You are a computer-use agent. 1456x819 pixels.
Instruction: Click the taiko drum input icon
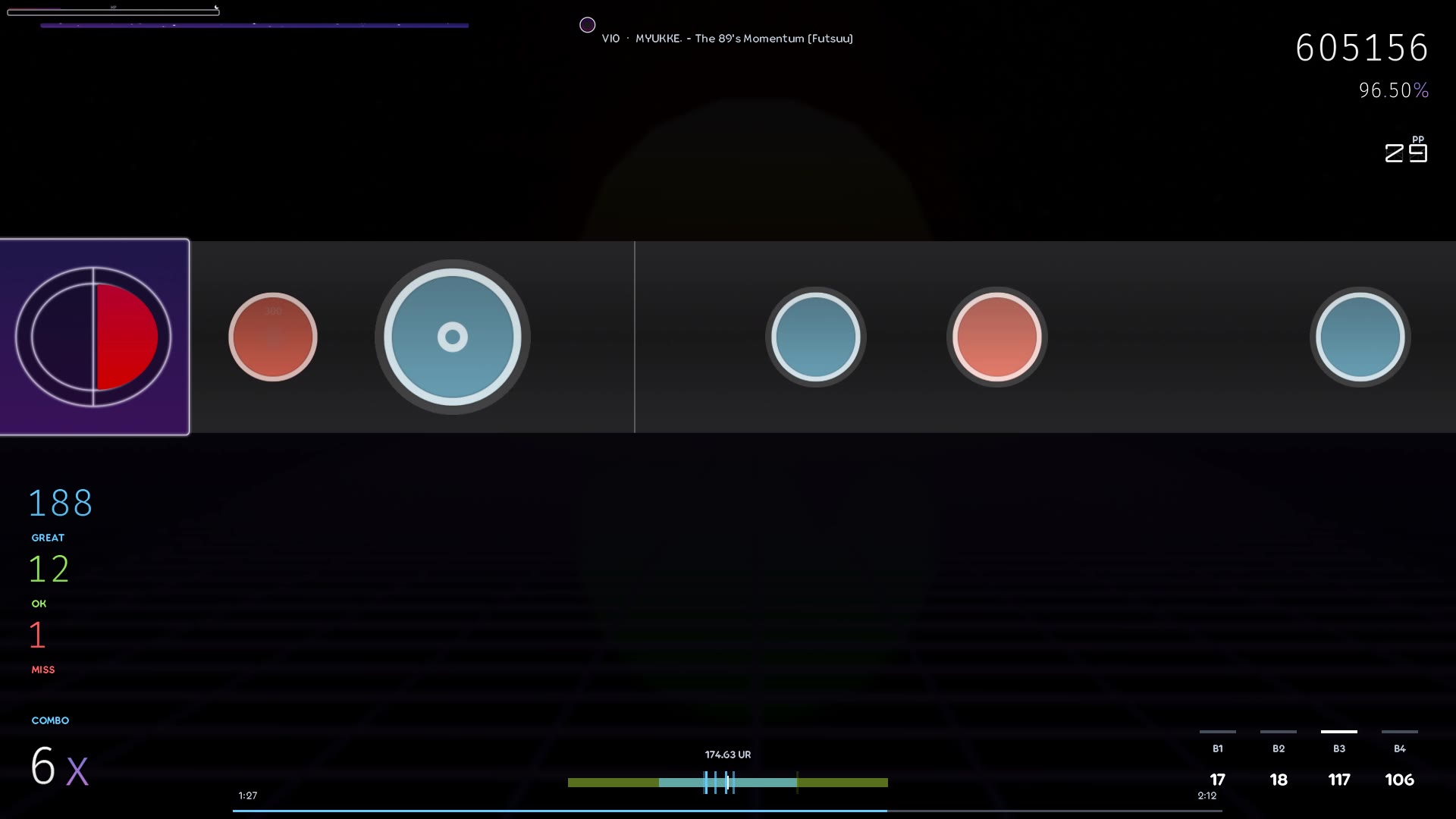(93, 337)
